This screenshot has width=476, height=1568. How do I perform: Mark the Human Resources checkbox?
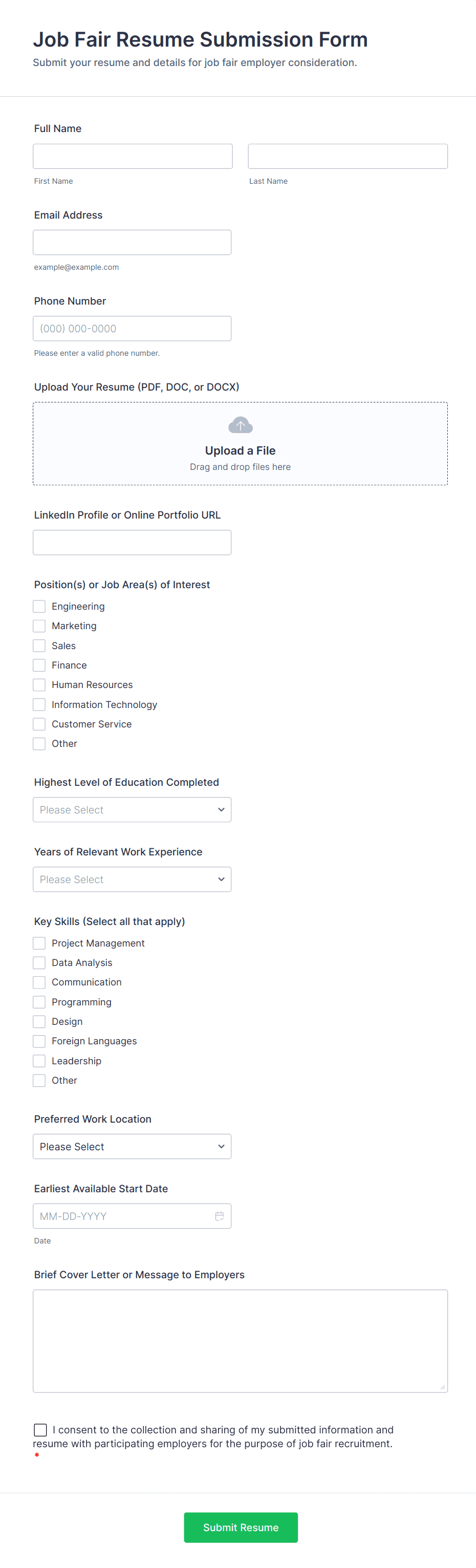pos(39,685)
